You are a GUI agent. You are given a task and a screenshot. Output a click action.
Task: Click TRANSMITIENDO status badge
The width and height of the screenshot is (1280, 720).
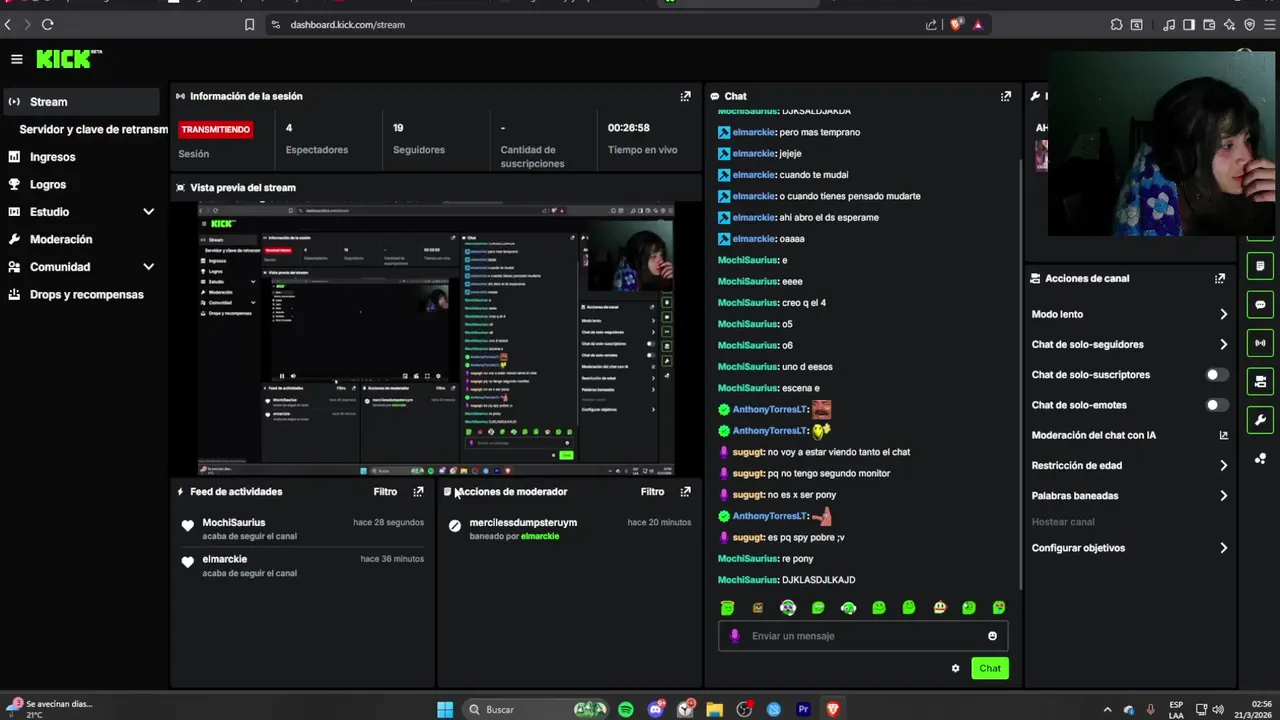click(x=215, y=129)
